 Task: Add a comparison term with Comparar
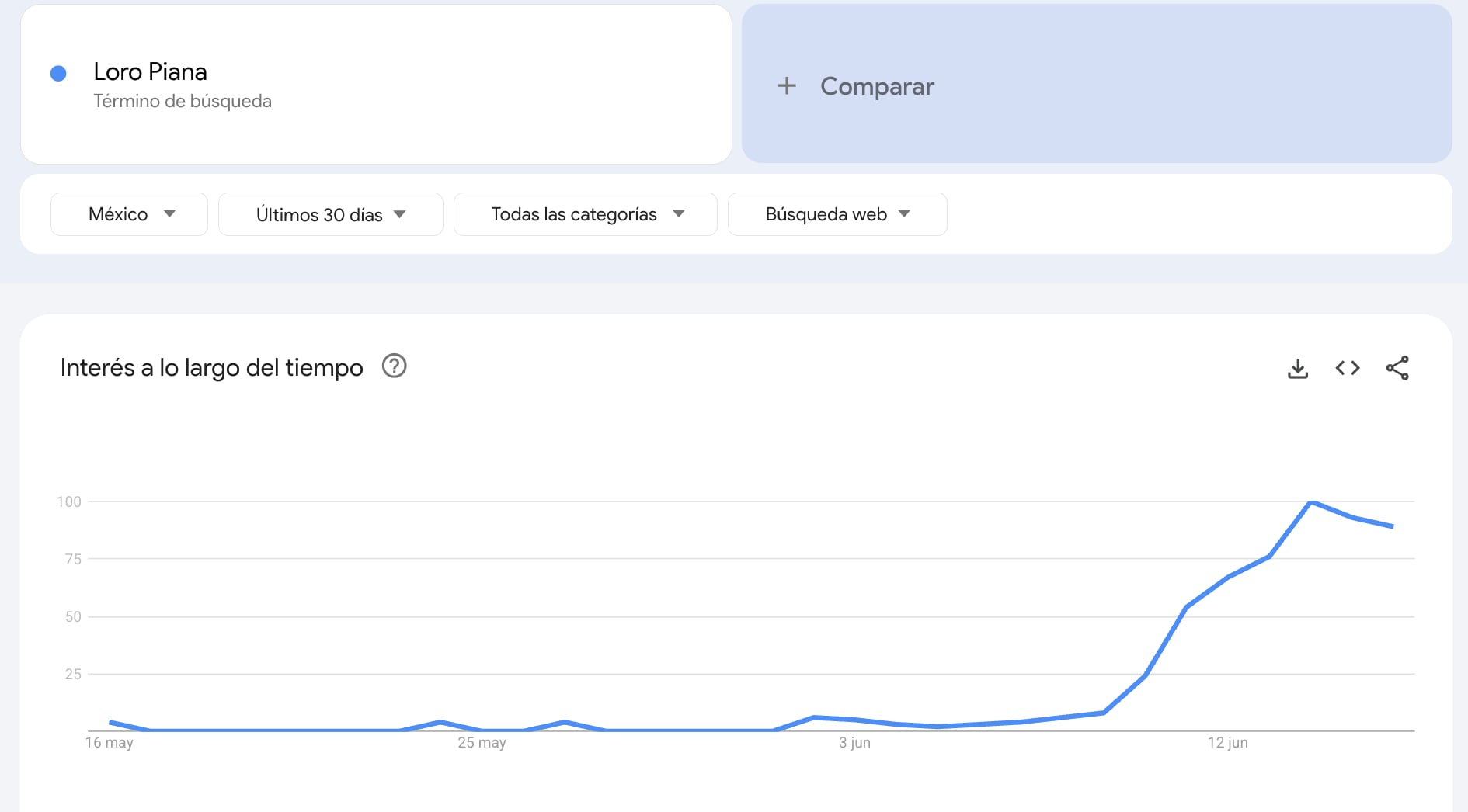[x=877, y=86]
